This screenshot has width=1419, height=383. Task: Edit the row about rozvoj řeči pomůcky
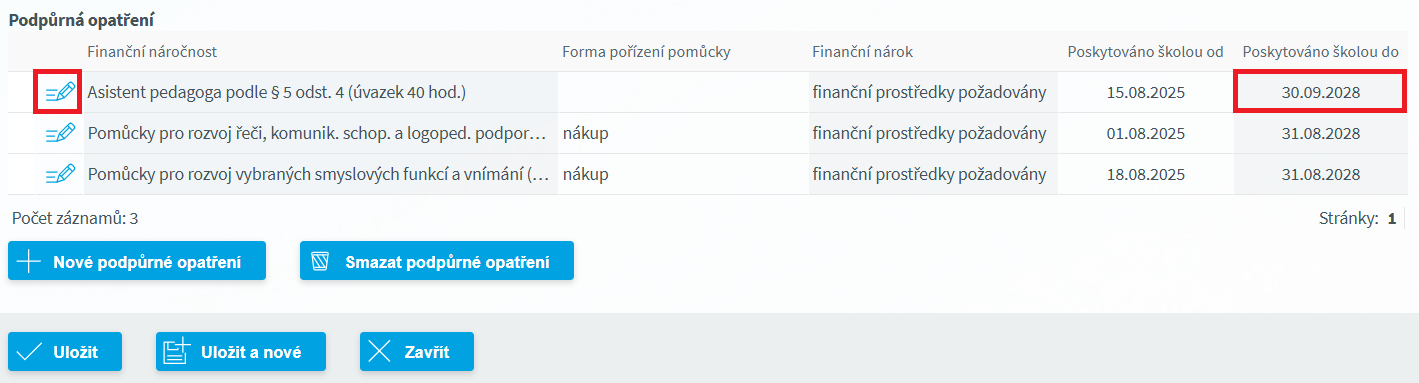click(60, 133)
